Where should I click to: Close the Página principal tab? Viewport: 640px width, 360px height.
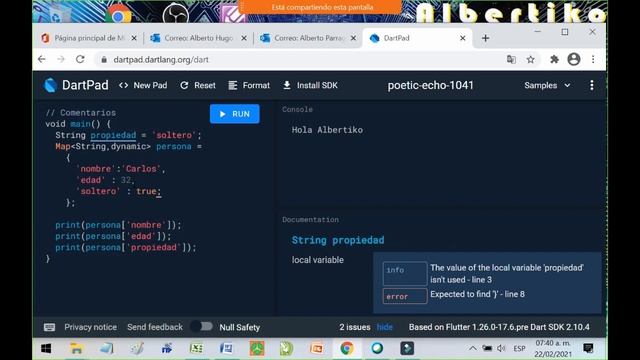coord(134,38)
